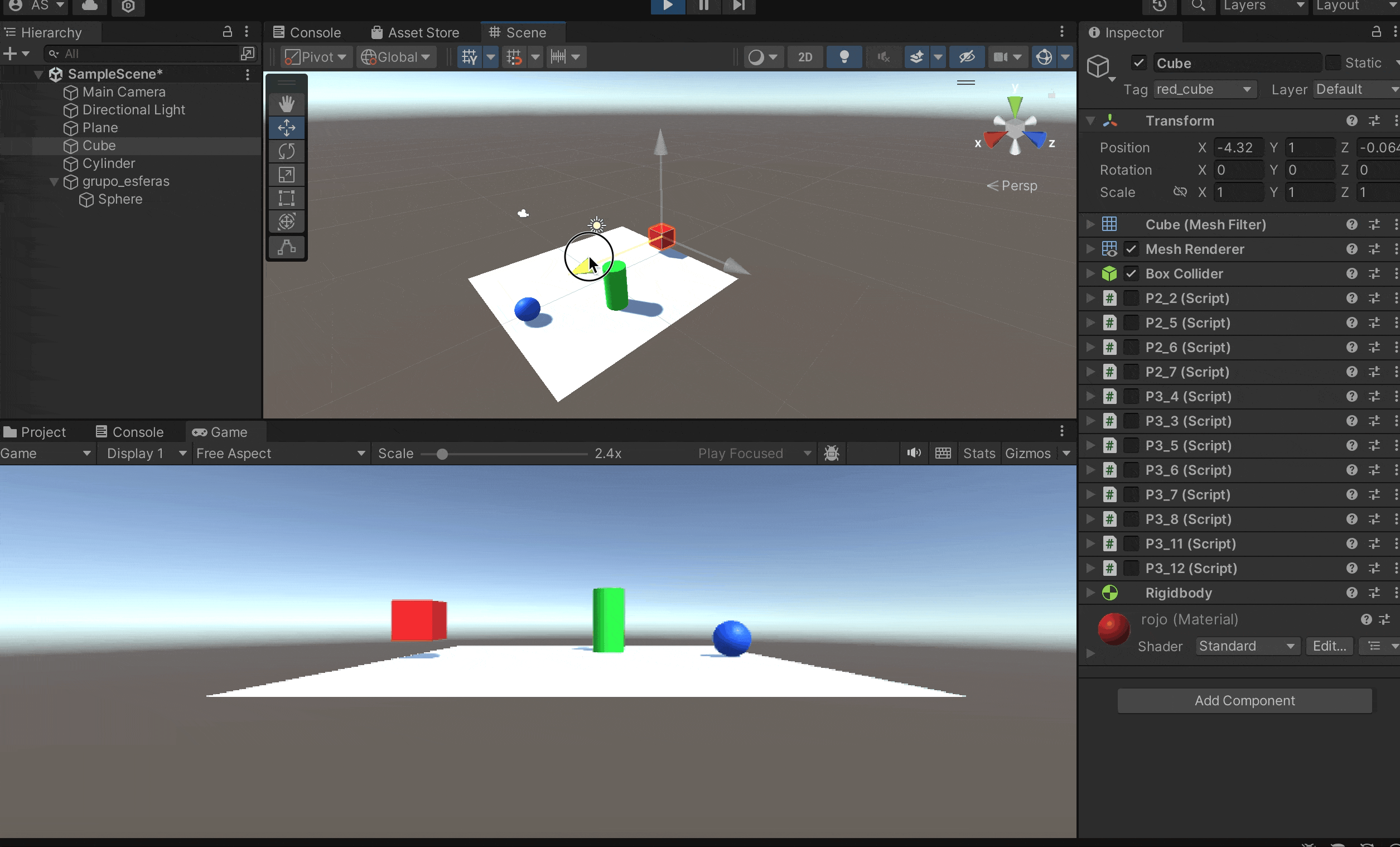Screen dimensions: 1400x847
Task: Select the Hand view tool
Action: pos(286,103)
